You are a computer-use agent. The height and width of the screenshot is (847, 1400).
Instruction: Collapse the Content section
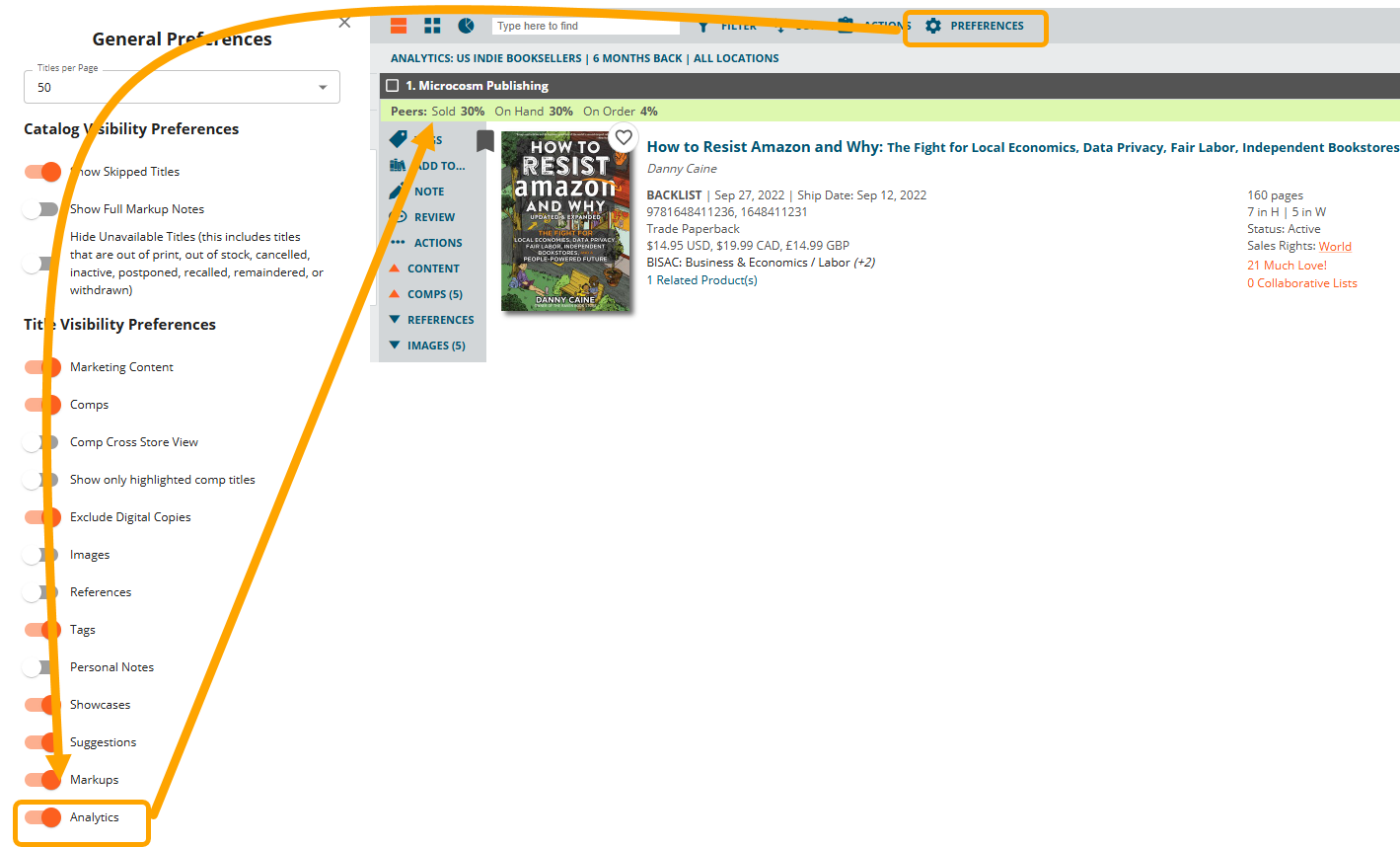click(x=425, y=269)
